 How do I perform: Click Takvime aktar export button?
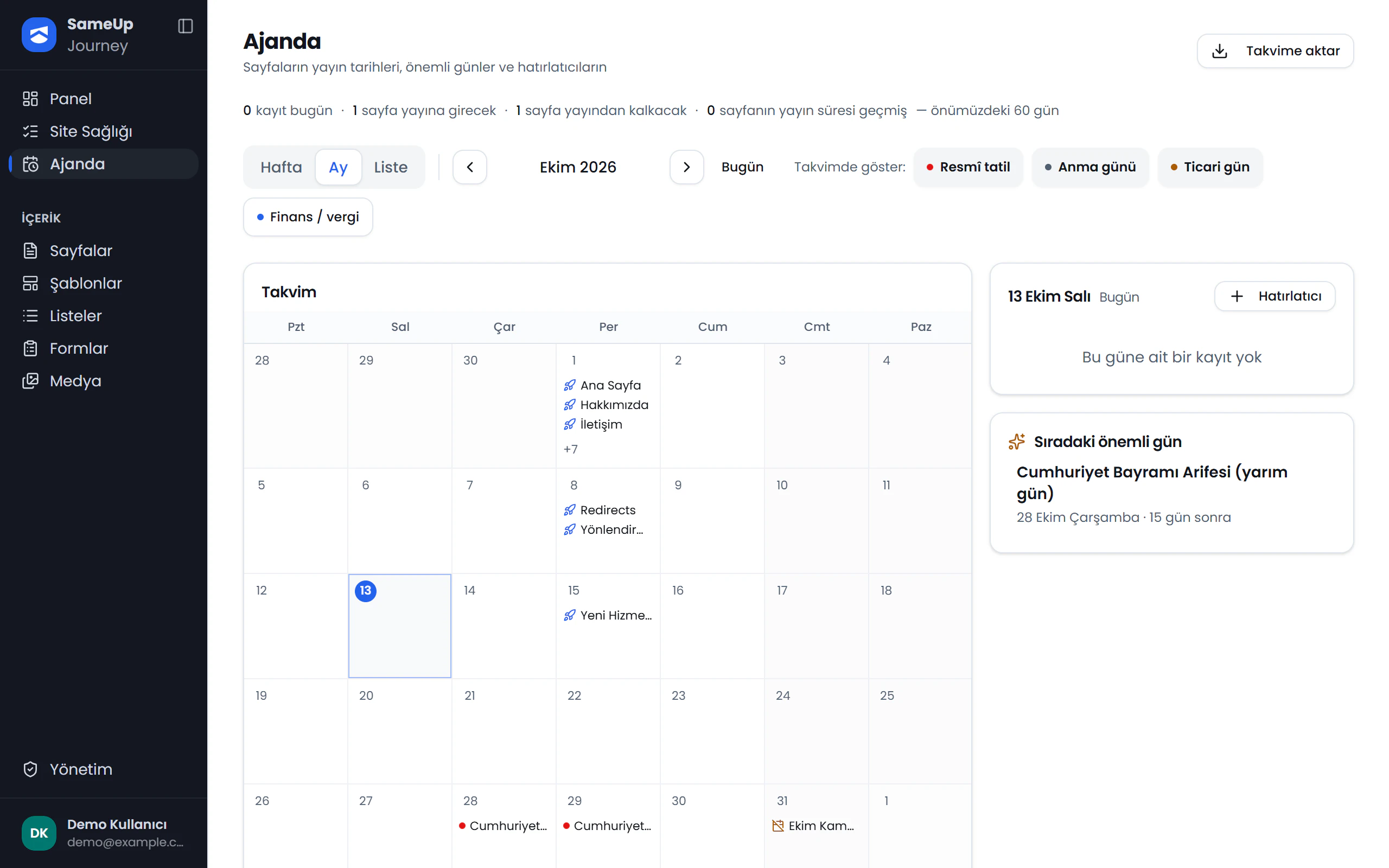[1275, 51]
